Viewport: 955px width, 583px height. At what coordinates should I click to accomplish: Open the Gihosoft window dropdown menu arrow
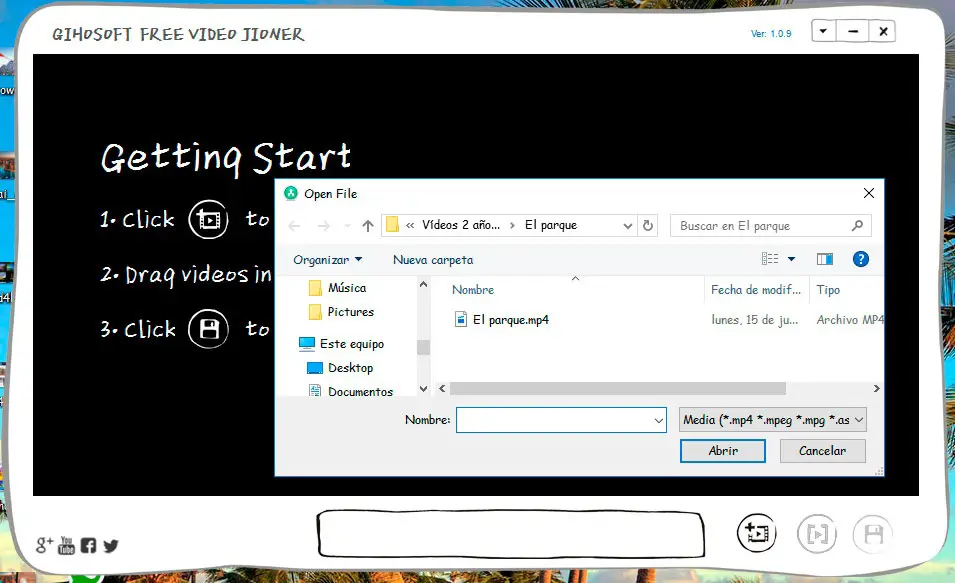823,31
